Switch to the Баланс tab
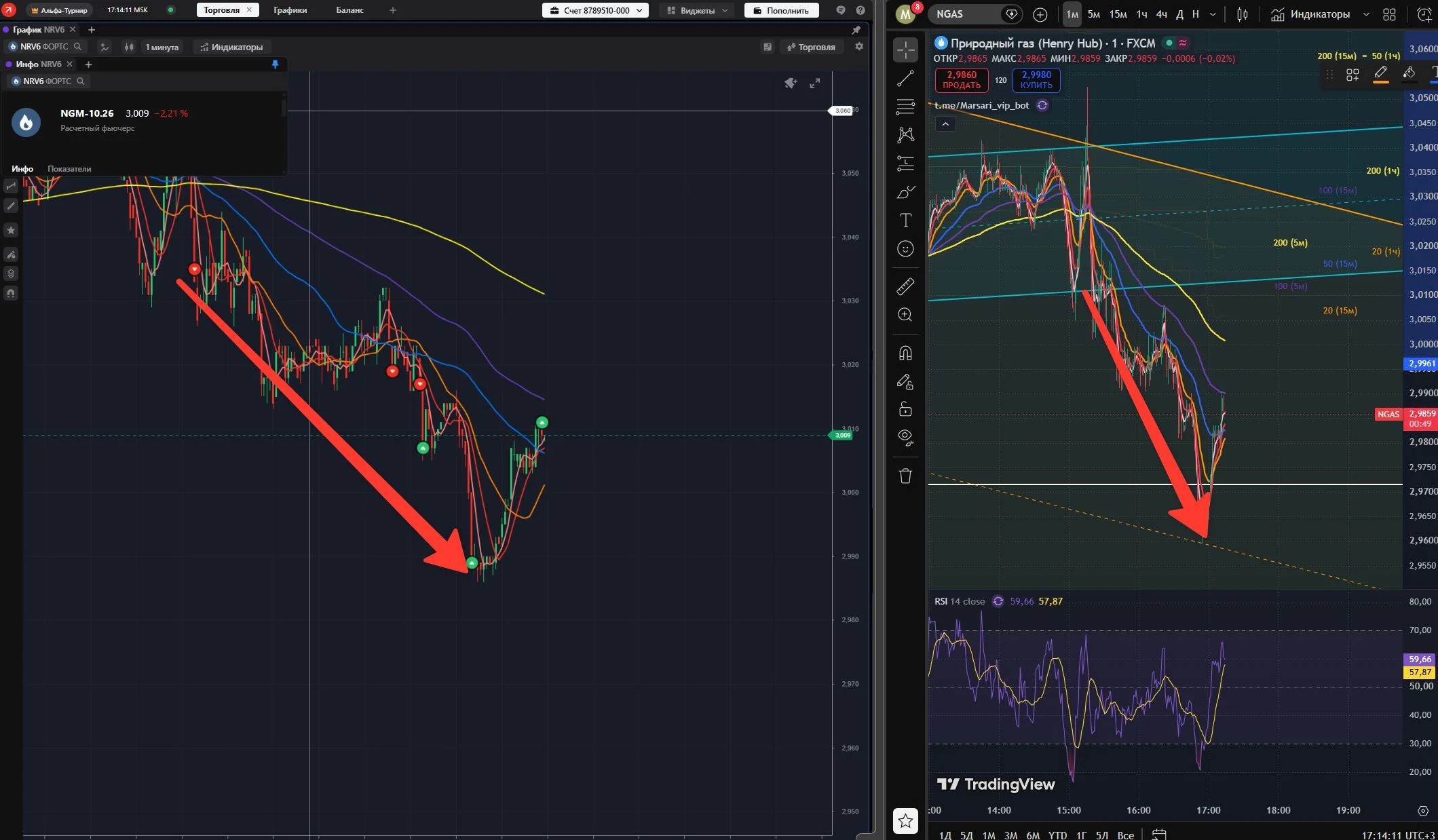The height and width of the screenshot is (840, 1438). 349,10
